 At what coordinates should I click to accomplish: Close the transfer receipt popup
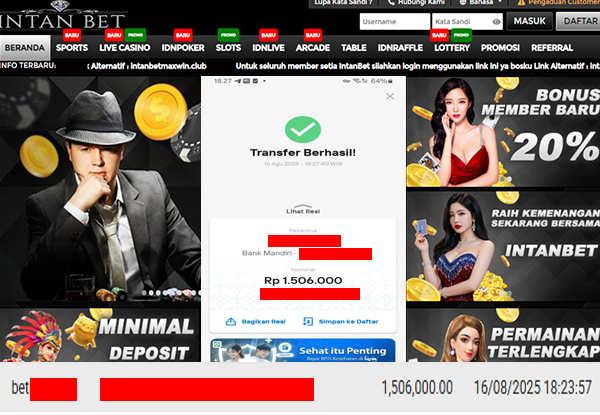point(390,96)
